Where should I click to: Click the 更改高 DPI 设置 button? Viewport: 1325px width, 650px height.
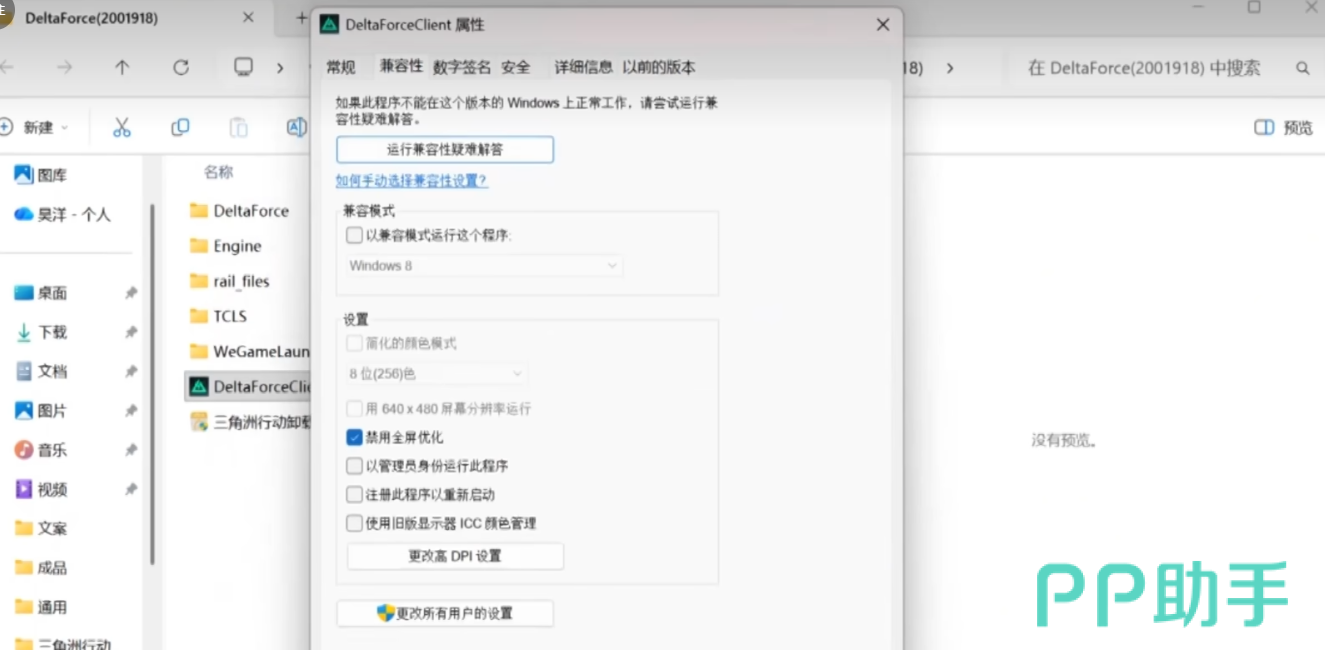click(455, 556)
